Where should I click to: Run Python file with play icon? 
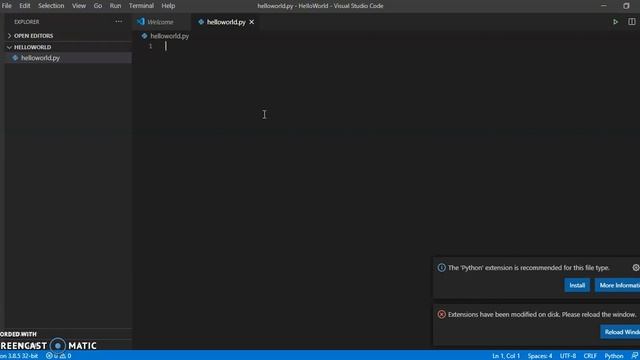point(616,22)
